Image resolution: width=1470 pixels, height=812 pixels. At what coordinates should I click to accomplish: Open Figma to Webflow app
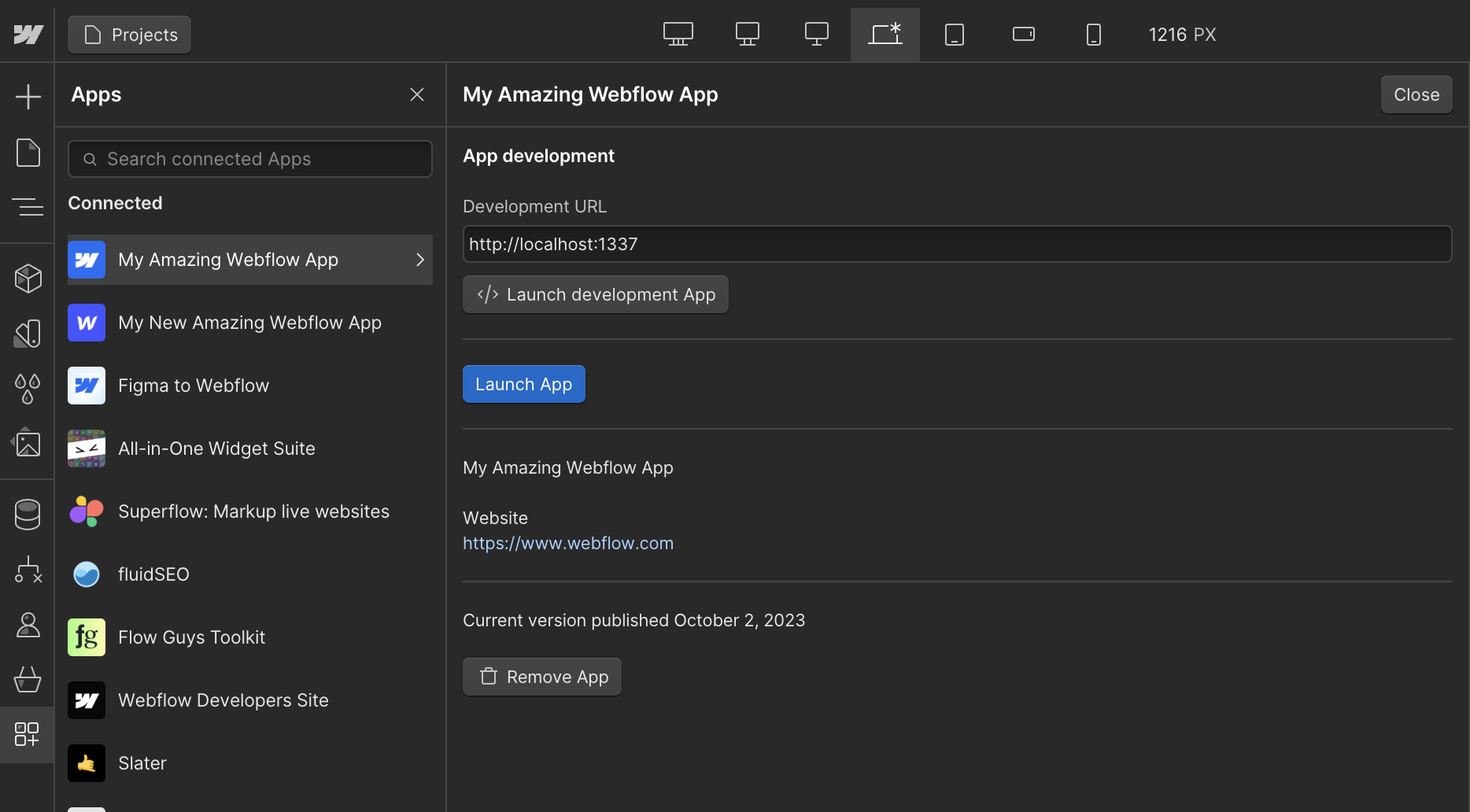coord(194,386)
